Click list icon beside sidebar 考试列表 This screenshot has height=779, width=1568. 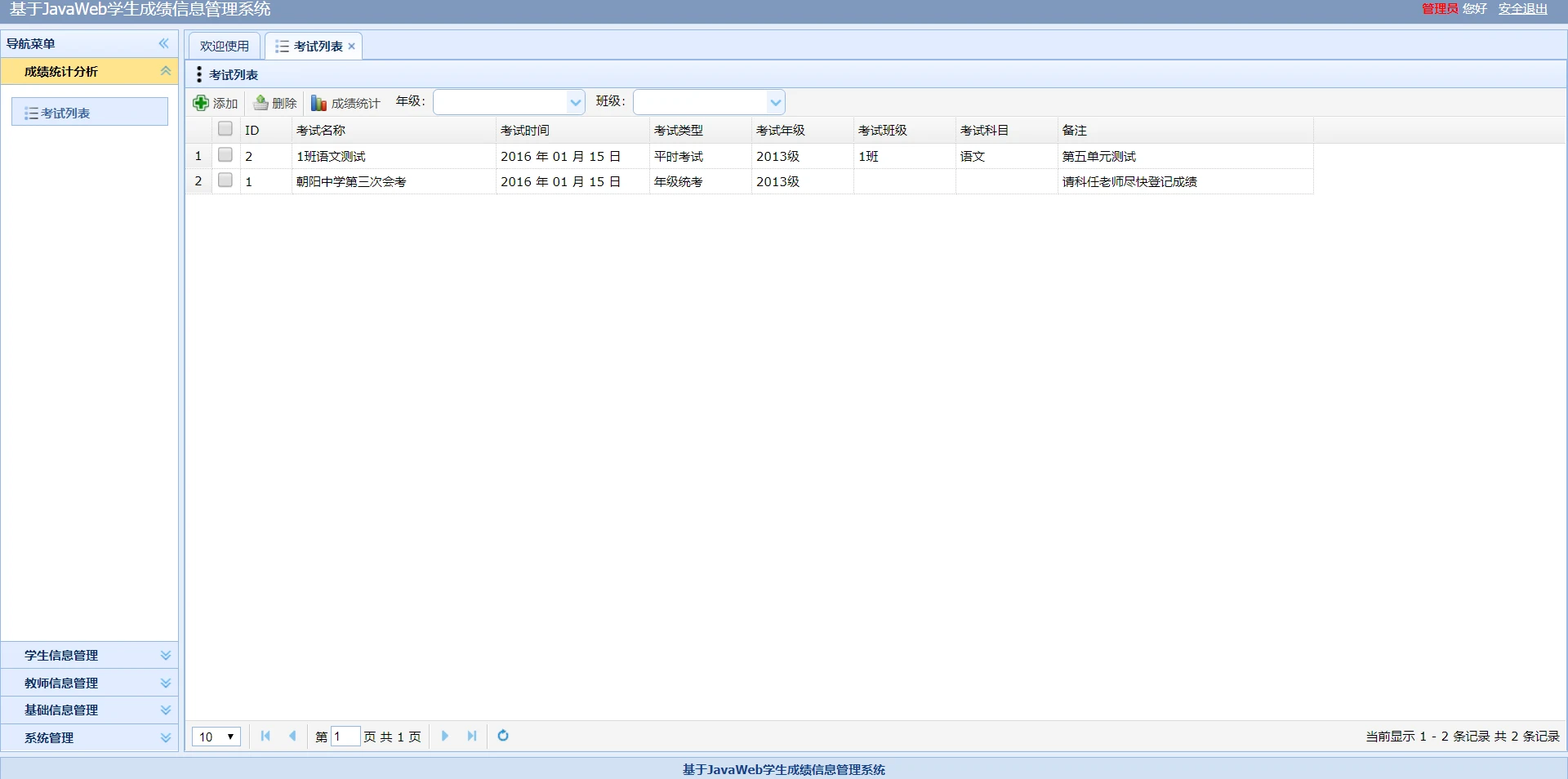pyautogui.click(x=31, y=113)
